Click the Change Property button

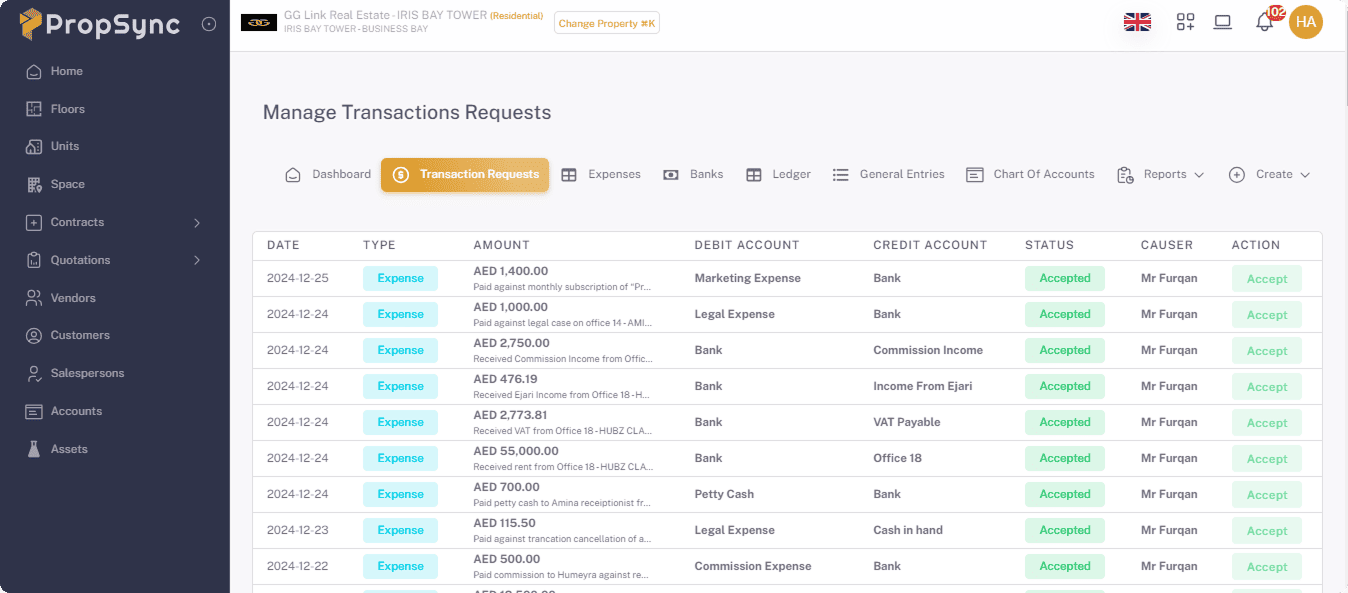[x=607, y=23]
